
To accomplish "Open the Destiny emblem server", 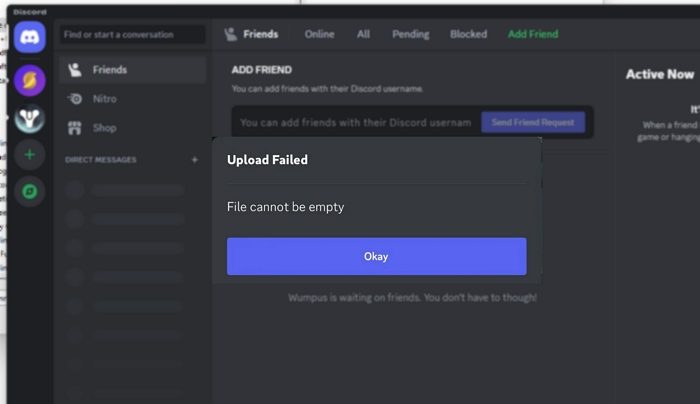I will (x=29, y=118).
